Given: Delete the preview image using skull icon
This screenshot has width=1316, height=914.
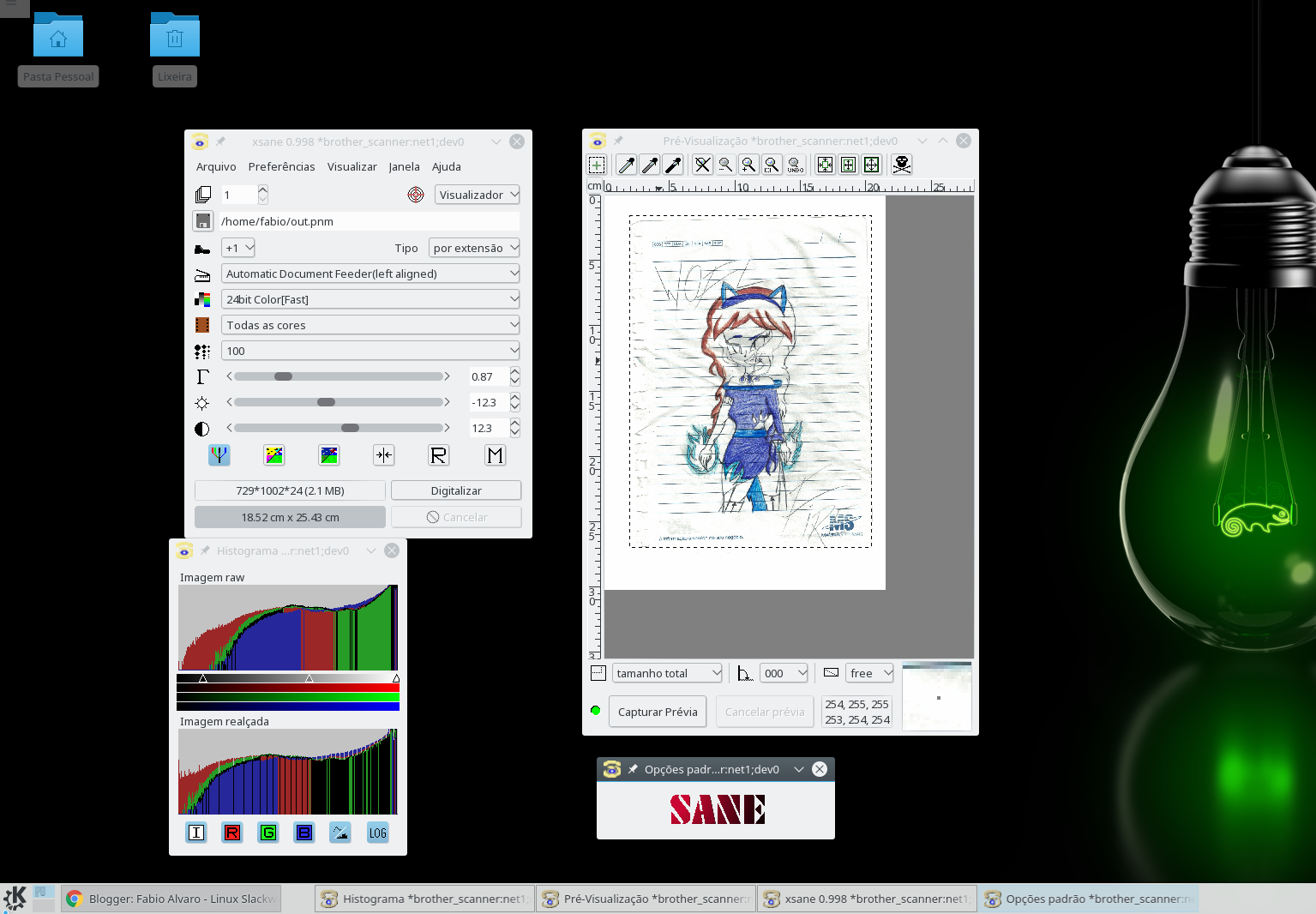Looking at the screenshot, I should pyautogui.click(x=901, y=164).
